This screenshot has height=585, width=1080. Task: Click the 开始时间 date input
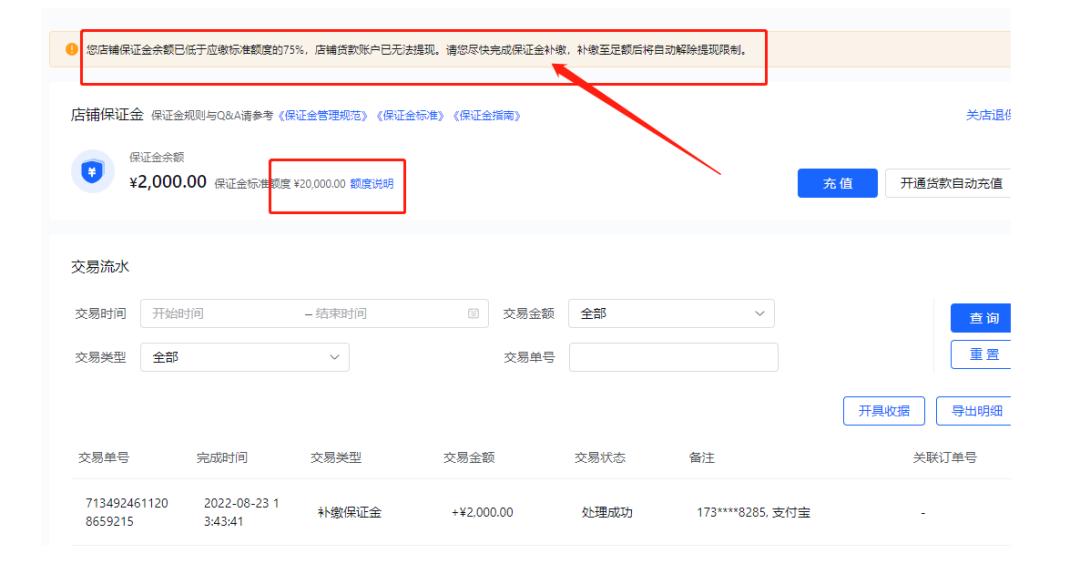coord(180,312)
